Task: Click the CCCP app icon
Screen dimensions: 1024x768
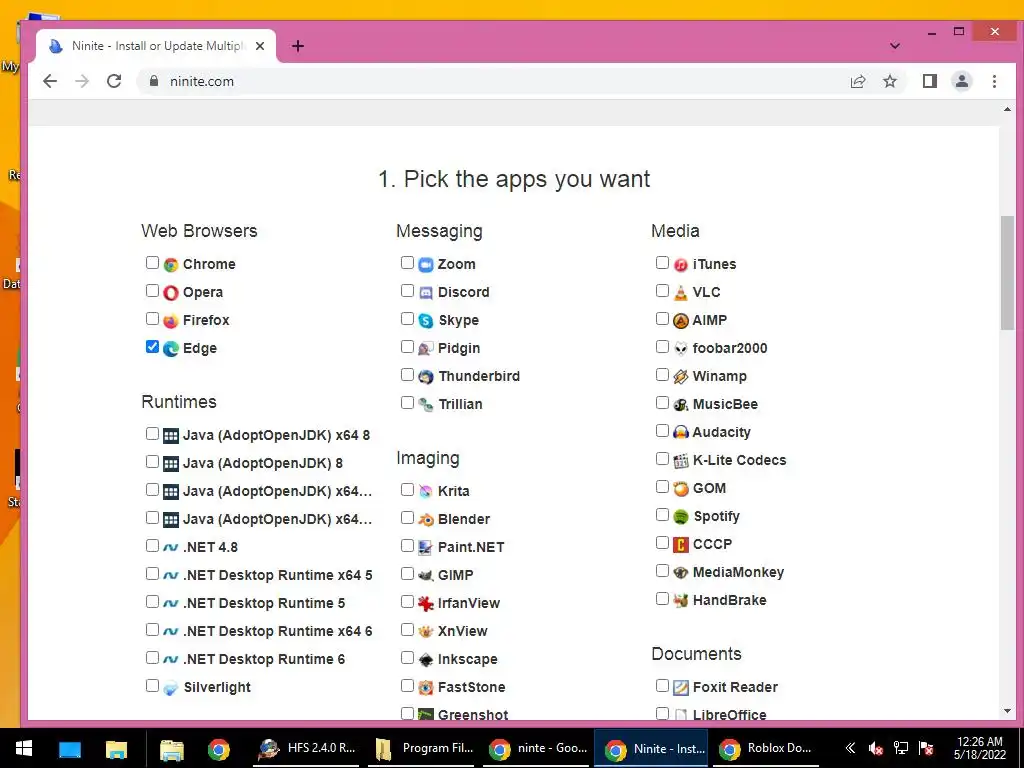Action: click(x=680, y=545)
